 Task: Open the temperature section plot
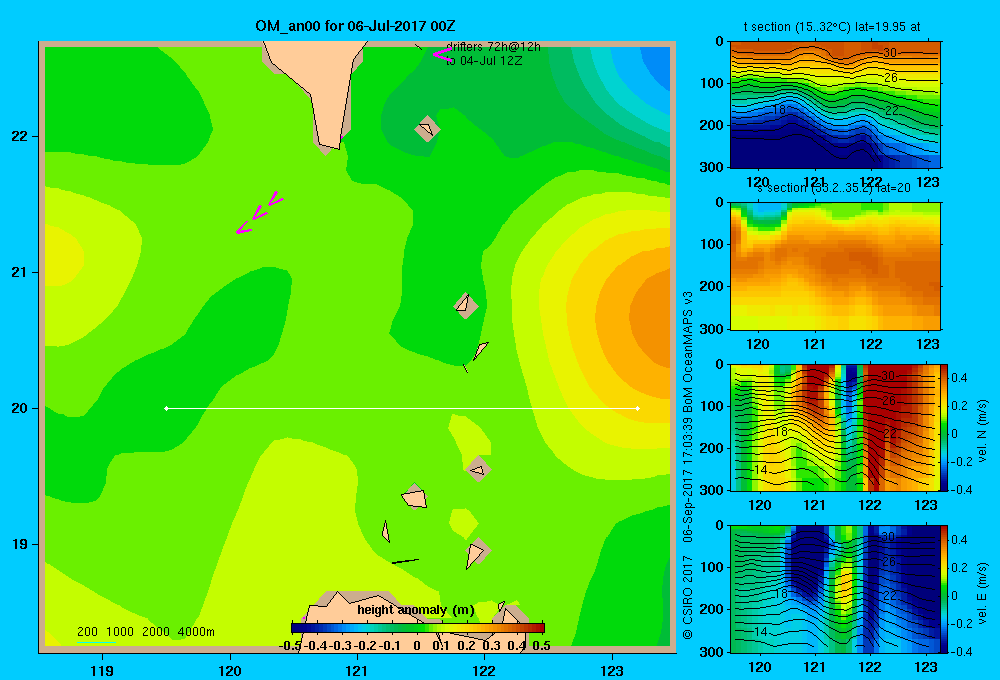(835, 105)
